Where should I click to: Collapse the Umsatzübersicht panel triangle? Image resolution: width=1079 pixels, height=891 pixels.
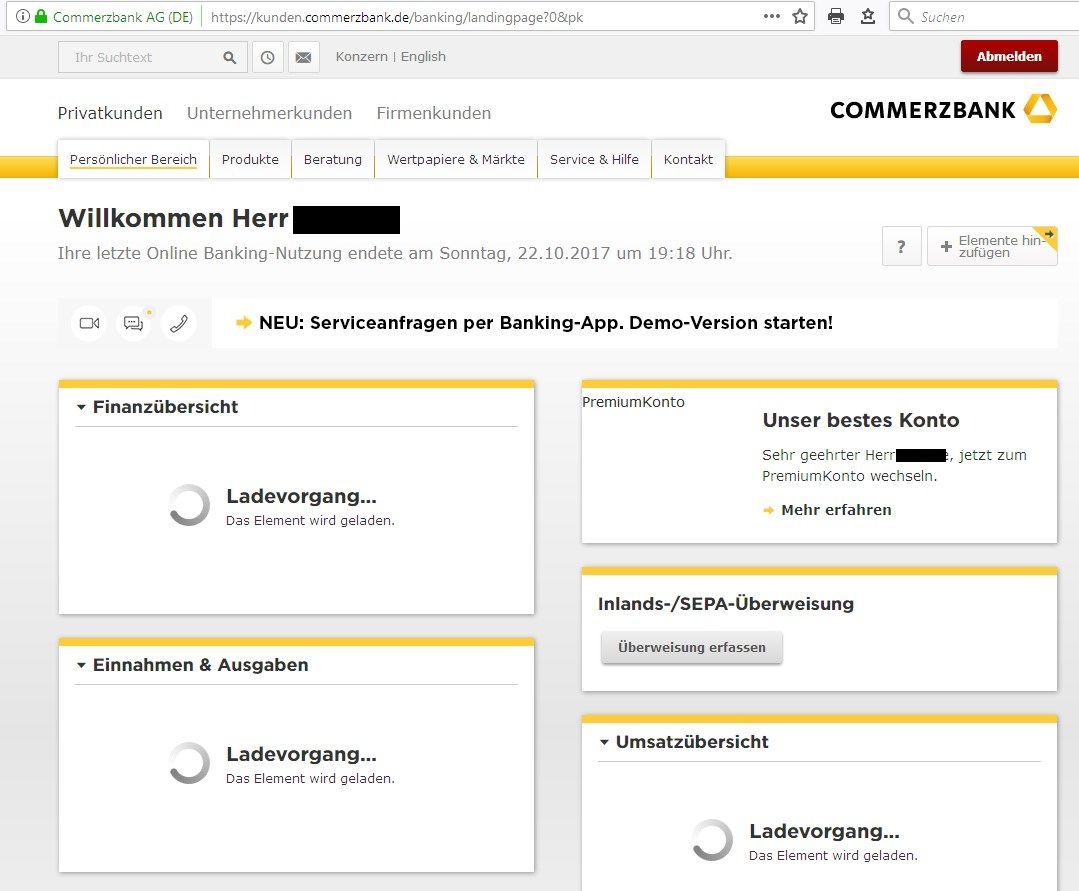604,742
